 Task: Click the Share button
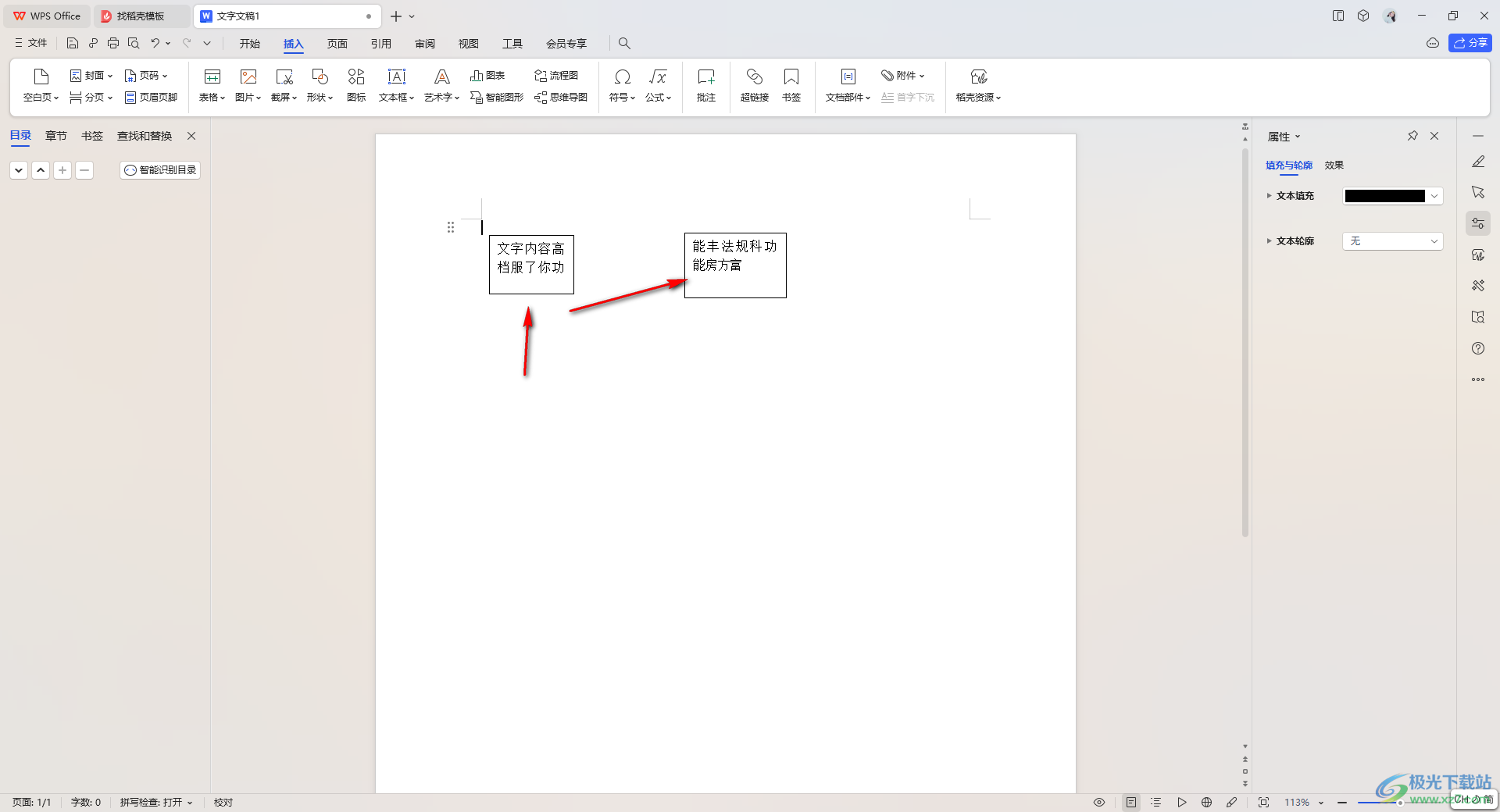1470,43
